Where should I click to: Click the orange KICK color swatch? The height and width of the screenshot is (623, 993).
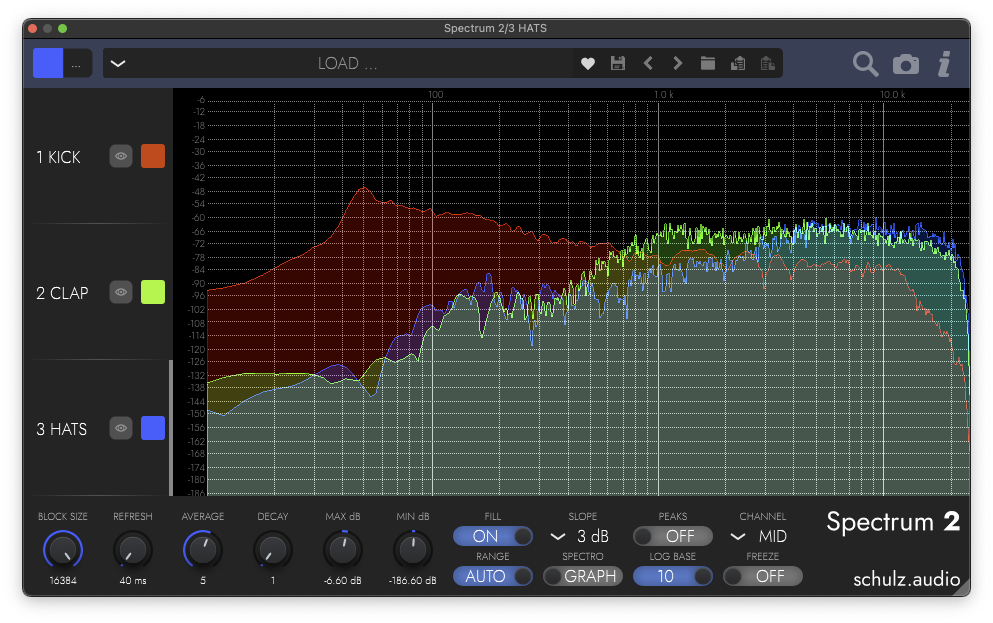[x=153, y=156]
